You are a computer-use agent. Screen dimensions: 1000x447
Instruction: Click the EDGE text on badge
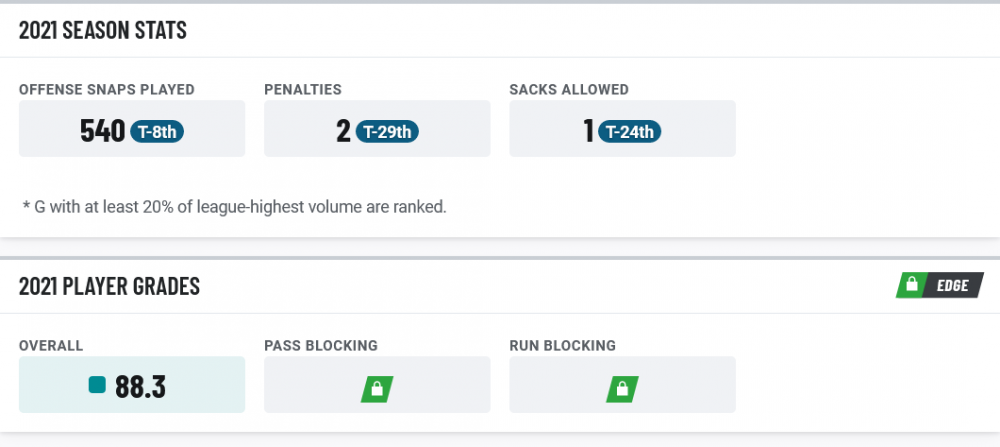952,286
